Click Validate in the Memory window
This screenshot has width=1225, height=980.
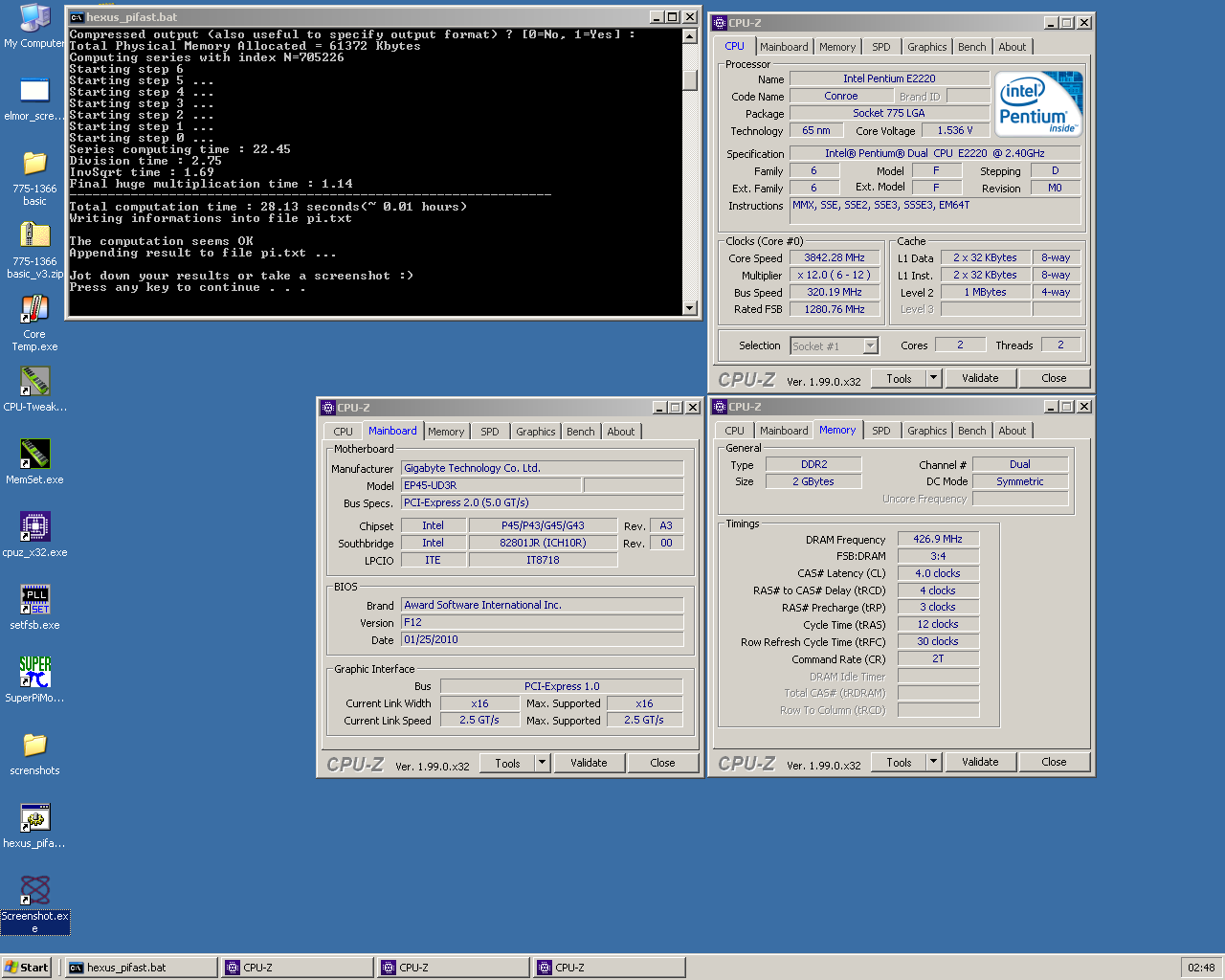point(980,762)
